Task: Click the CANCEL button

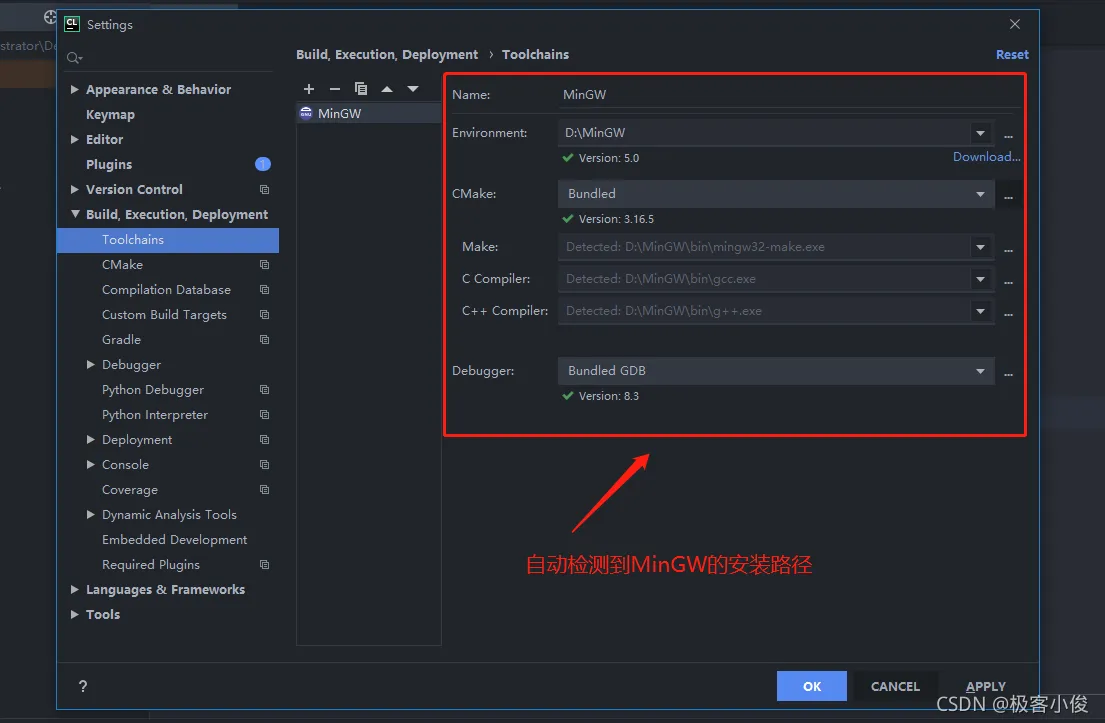Action: click(x=895, y=686)
